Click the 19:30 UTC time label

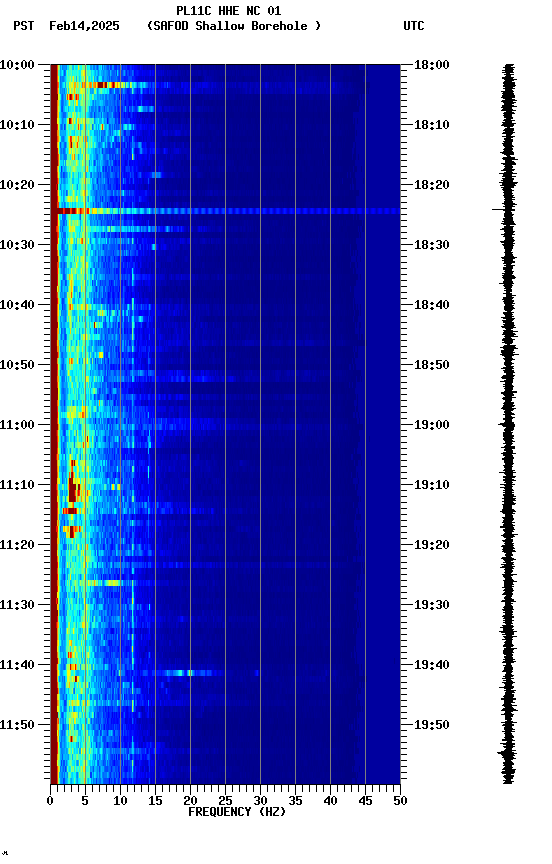pos(432,606)
